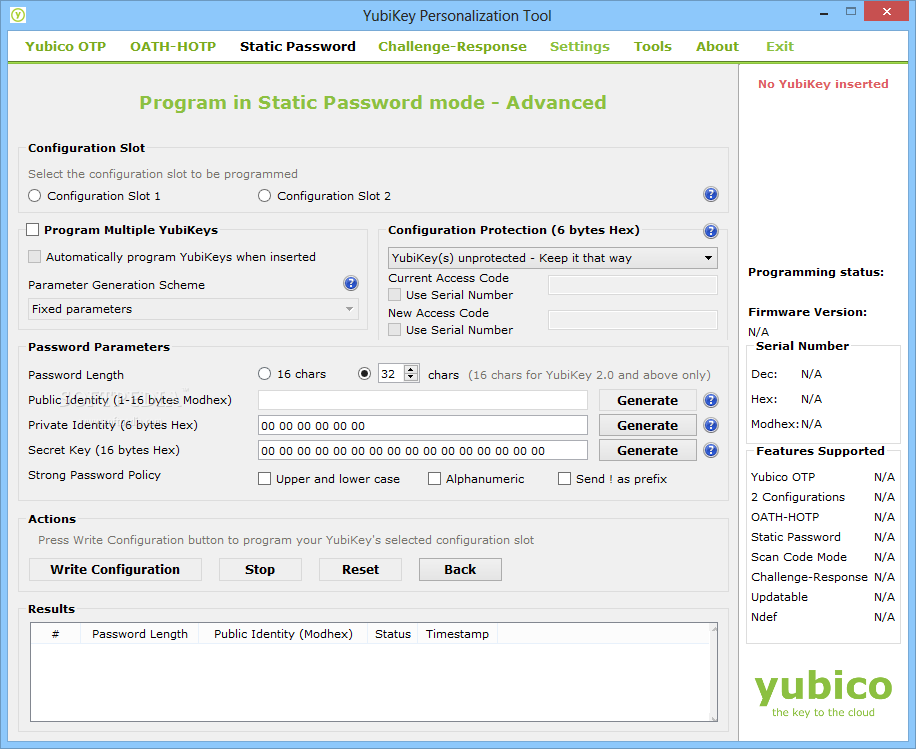Select Configuration Slot 2
Viewport: 916px width, 749px height.
[265, 196]
